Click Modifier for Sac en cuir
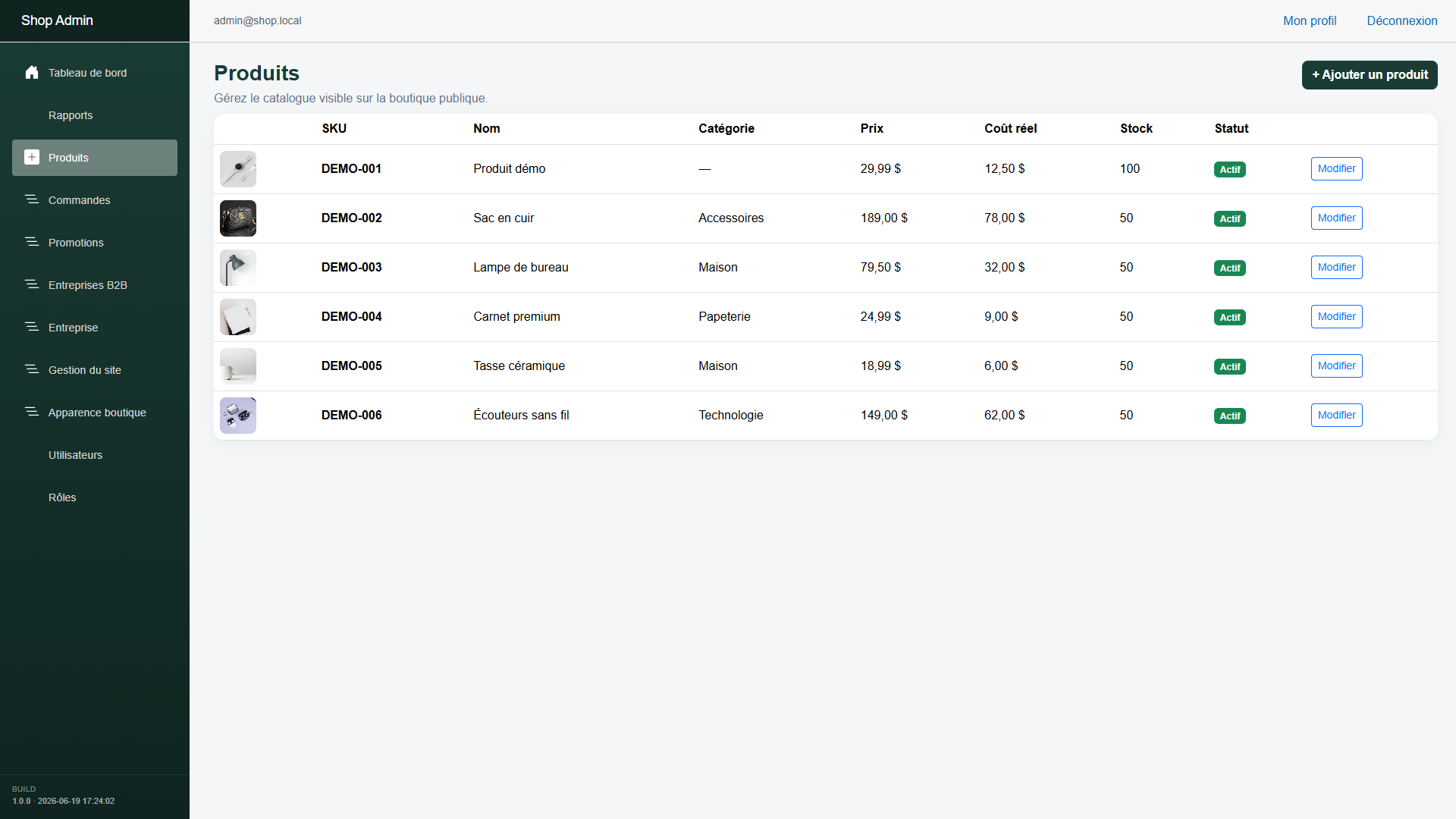1456x819 pixels. pos(1336,218)
